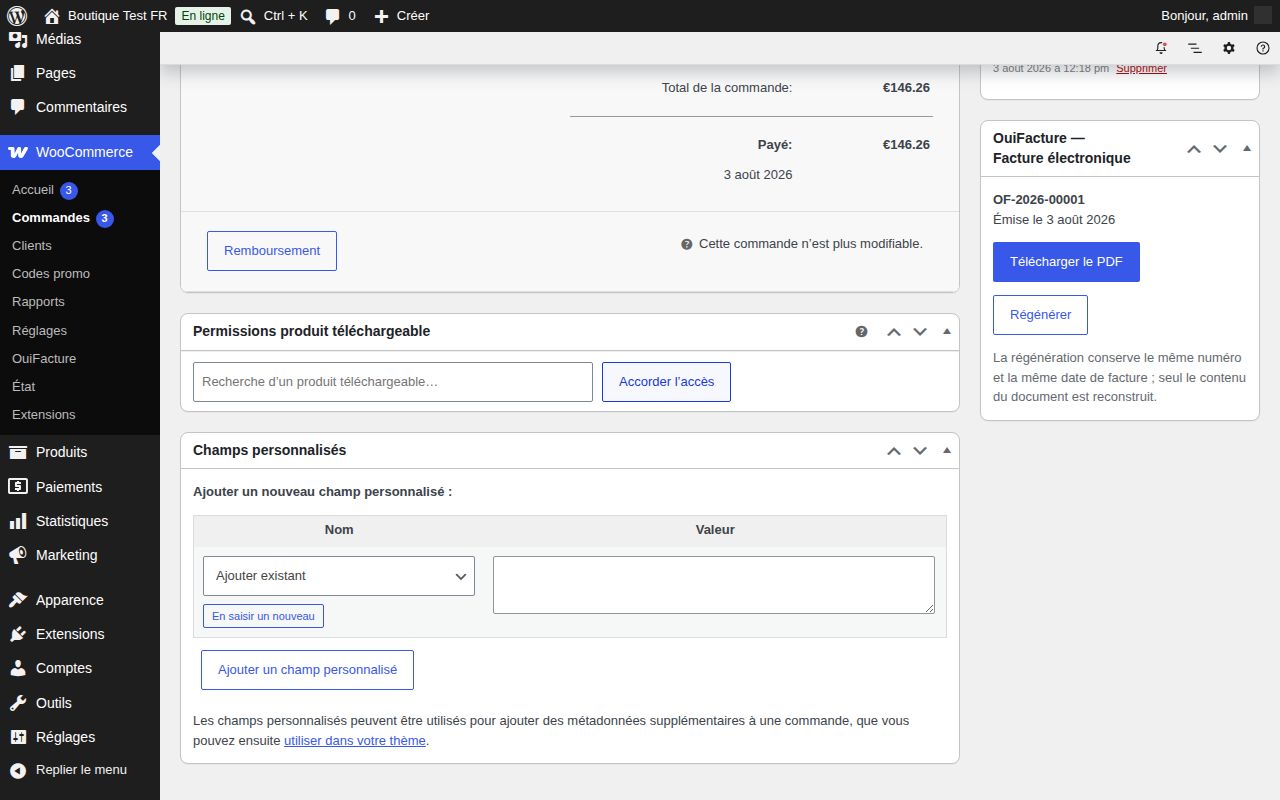Click the WooCommerce logo icon in sidebar
1280x800 pixels.
tap(18, 152)
